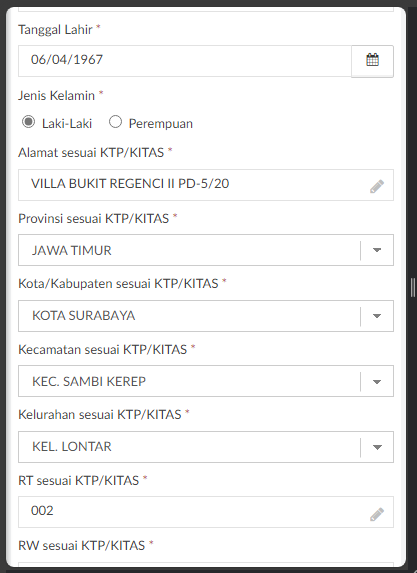Open the Kota/Kabupaten dropdown arrow
The height and width of the screenshot is (573, 417).
click(377, 316)
